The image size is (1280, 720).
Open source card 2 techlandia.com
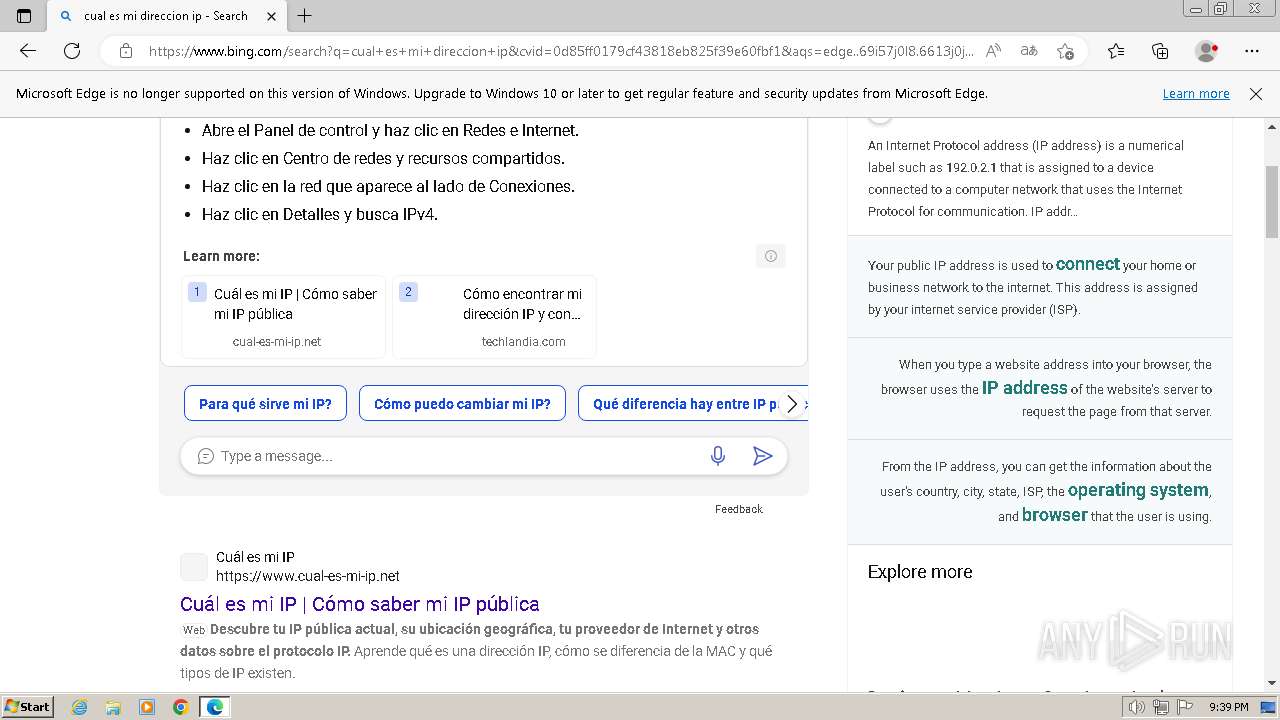tap(495, 317)
